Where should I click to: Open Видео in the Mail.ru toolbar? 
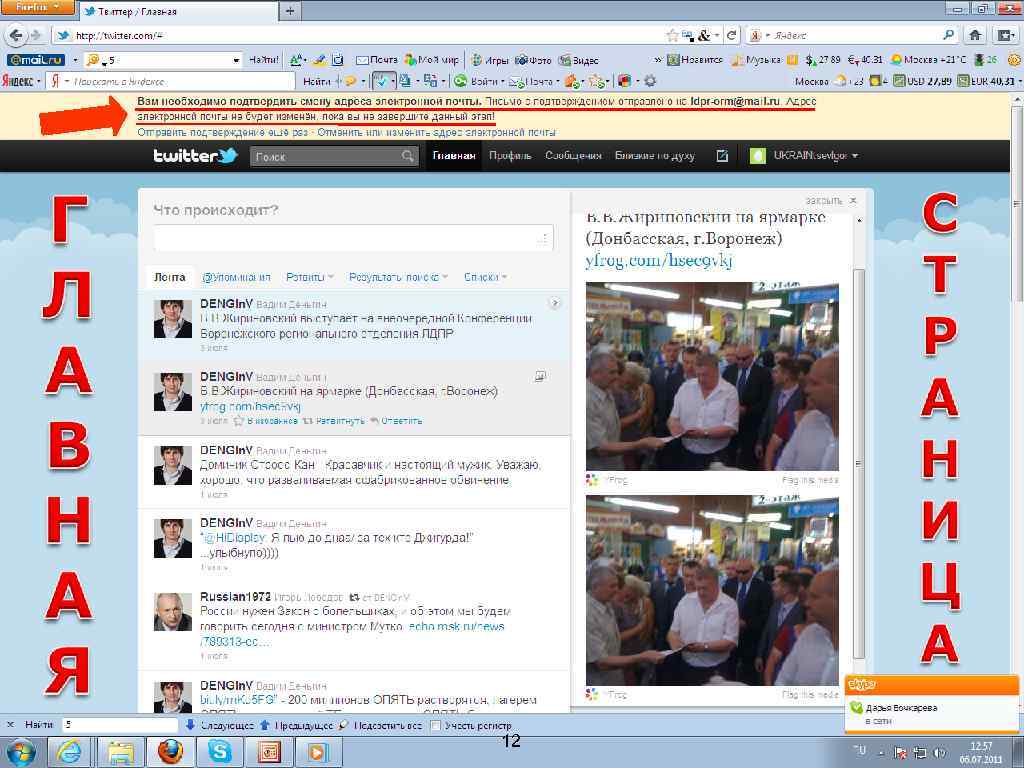tap(579, 60)
